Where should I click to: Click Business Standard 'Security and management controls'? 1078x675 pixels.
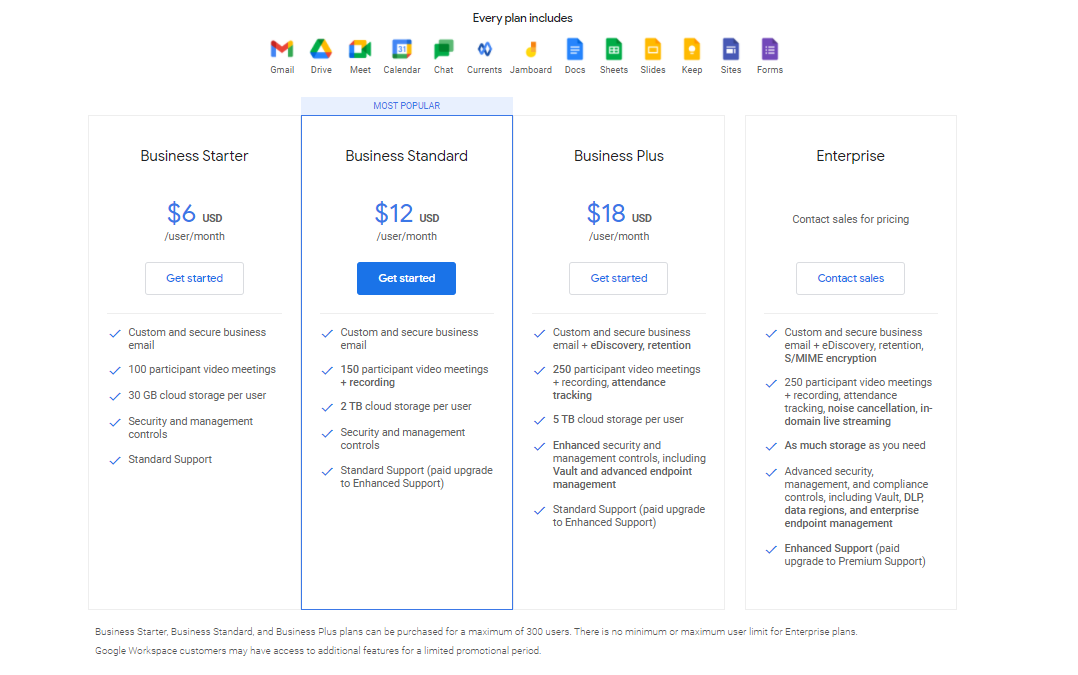click(402, 439)
